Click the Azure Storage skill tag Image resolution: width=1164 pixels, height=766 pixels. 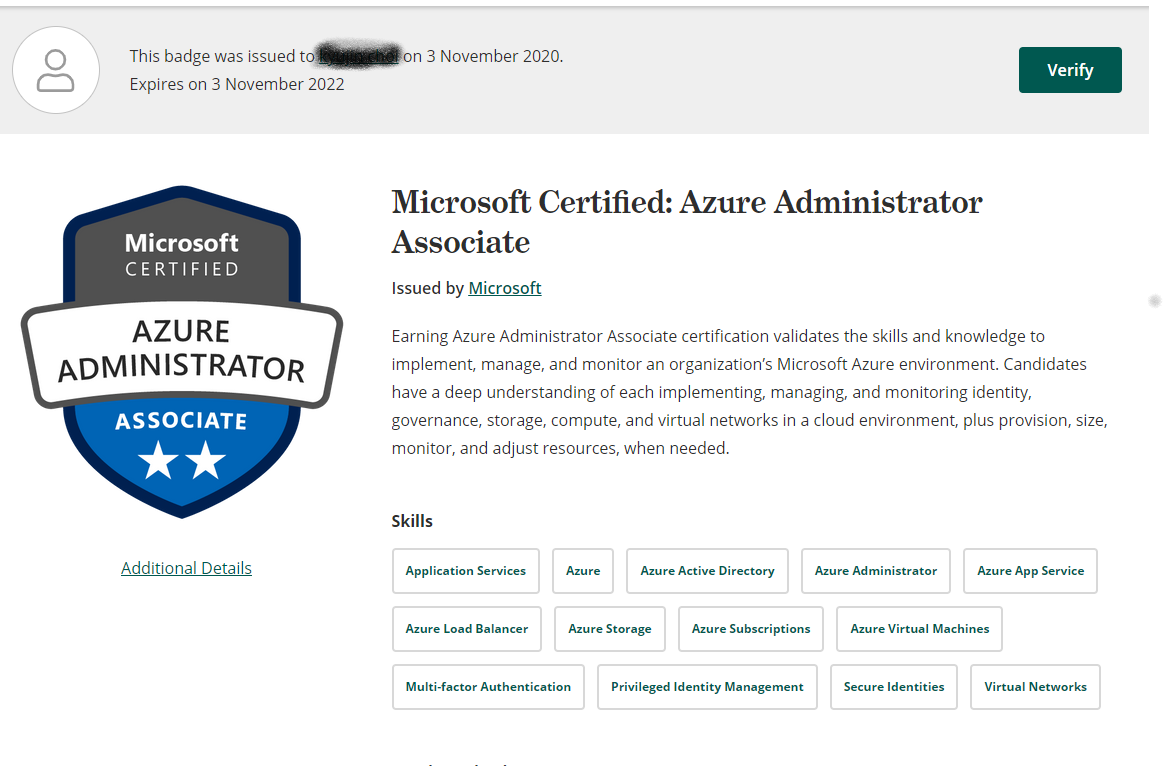(609, 629)
